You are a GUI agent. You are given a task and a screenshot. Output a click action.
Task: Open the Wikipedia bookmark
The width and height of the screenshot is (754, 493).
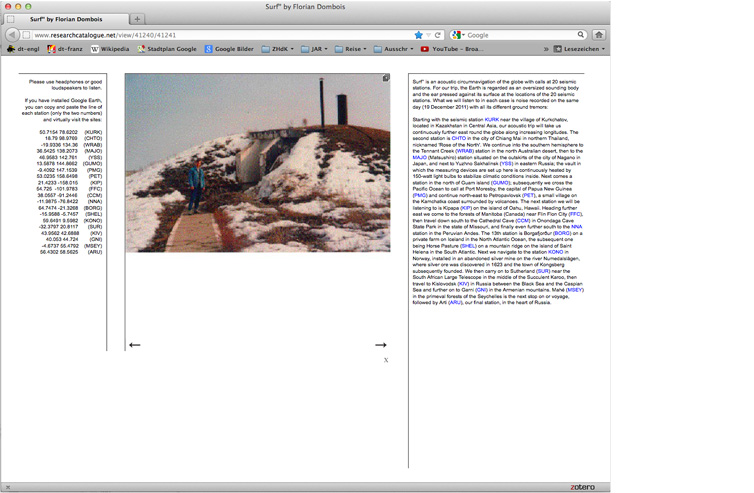[110, 49]
